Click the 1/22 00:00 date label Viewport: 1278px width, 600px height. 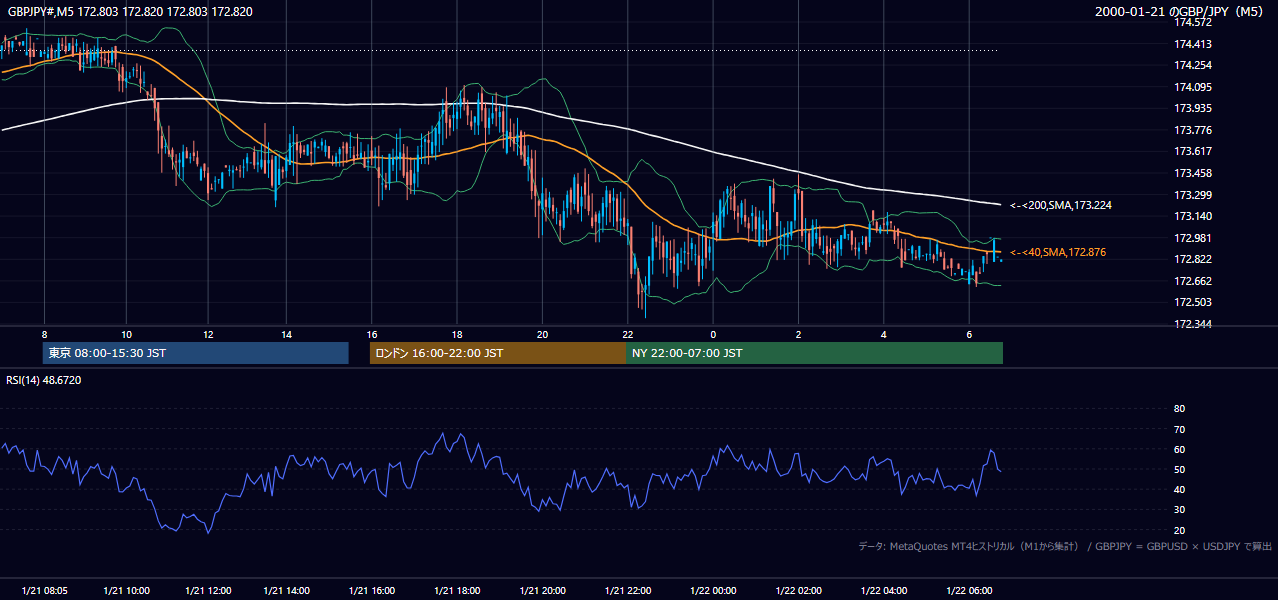click(x=713, y=591)
